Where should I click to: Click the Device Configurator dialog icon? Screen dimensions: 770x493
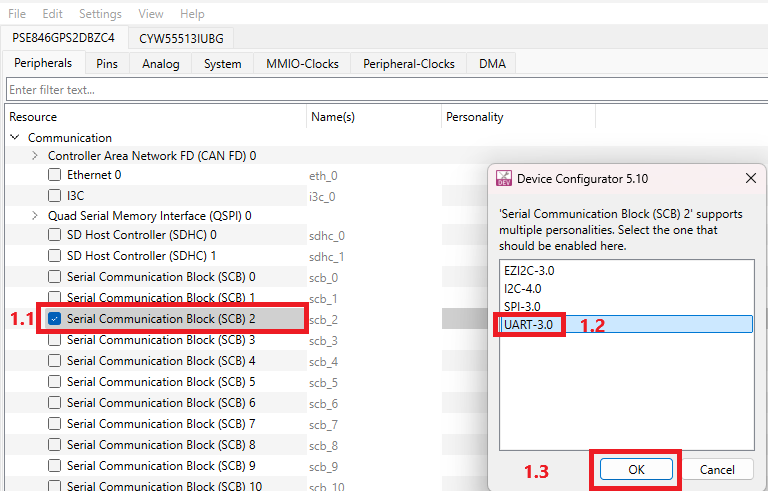(x=504, y=178)
